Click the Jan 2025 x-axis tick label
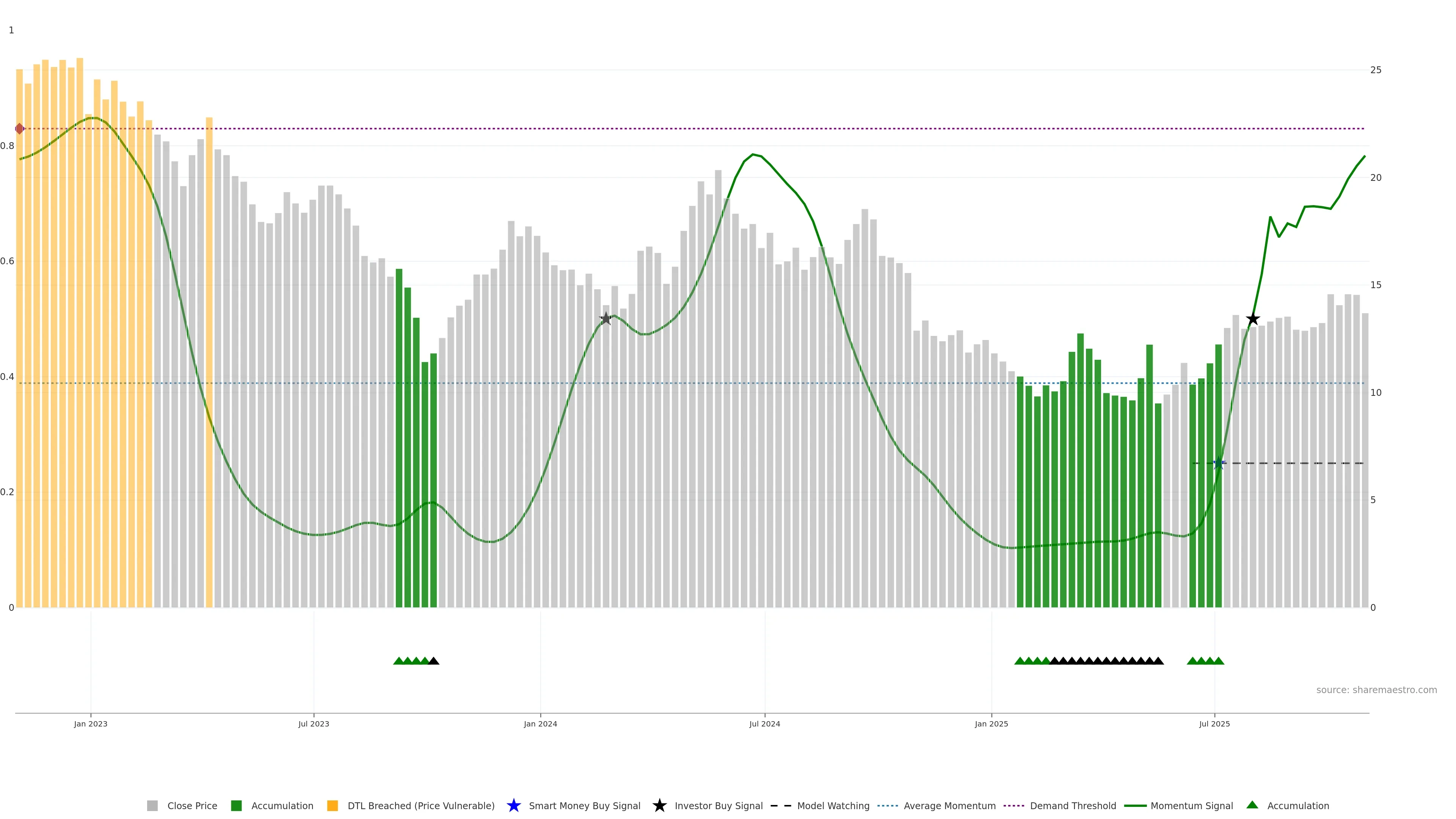 point(991,724)
